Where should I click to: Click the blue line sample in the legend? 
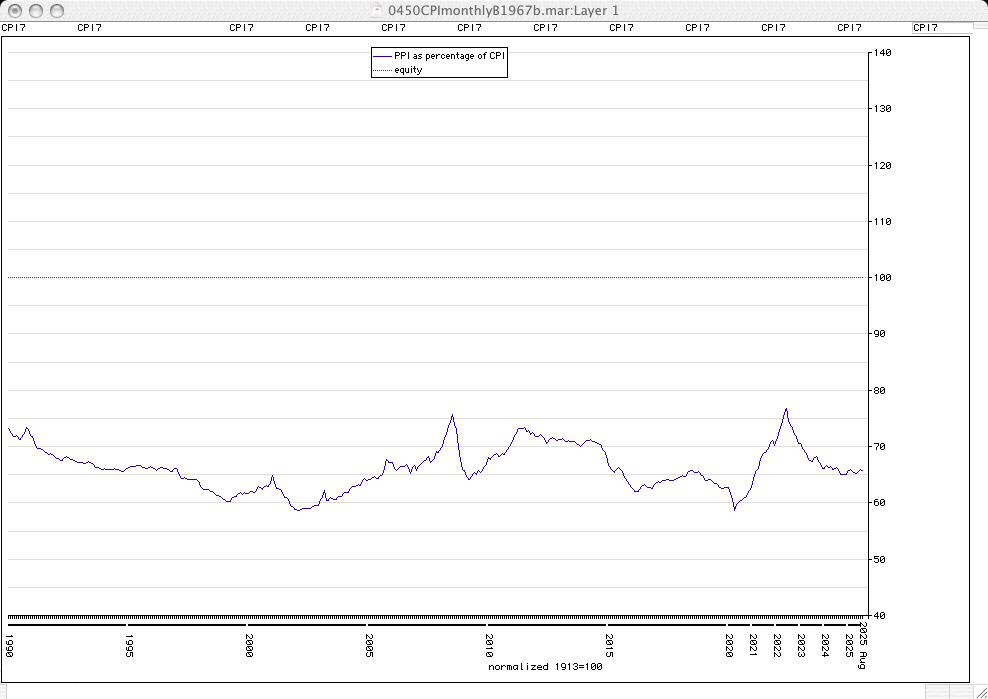(382, 57)
